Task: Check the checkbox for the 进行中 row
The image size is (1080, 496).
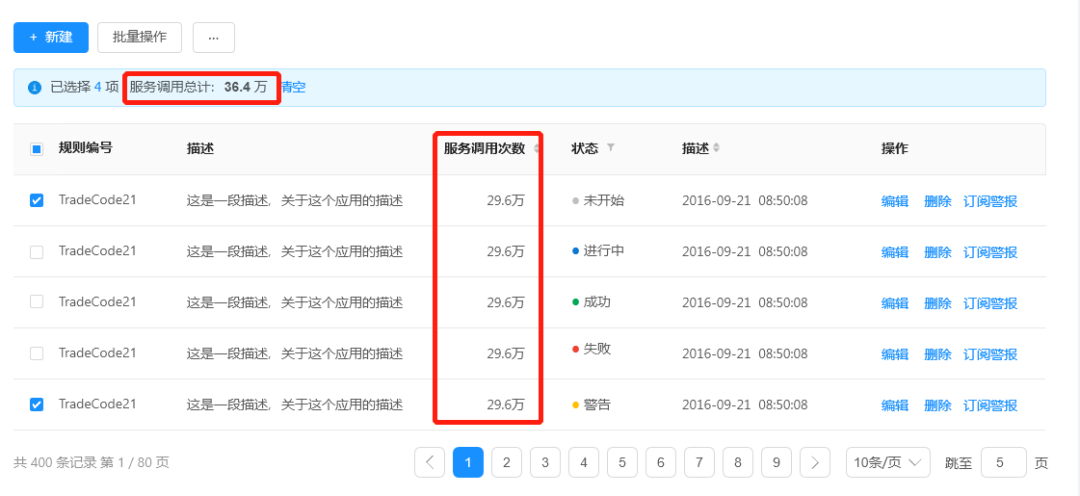Action: pos(37,252)
